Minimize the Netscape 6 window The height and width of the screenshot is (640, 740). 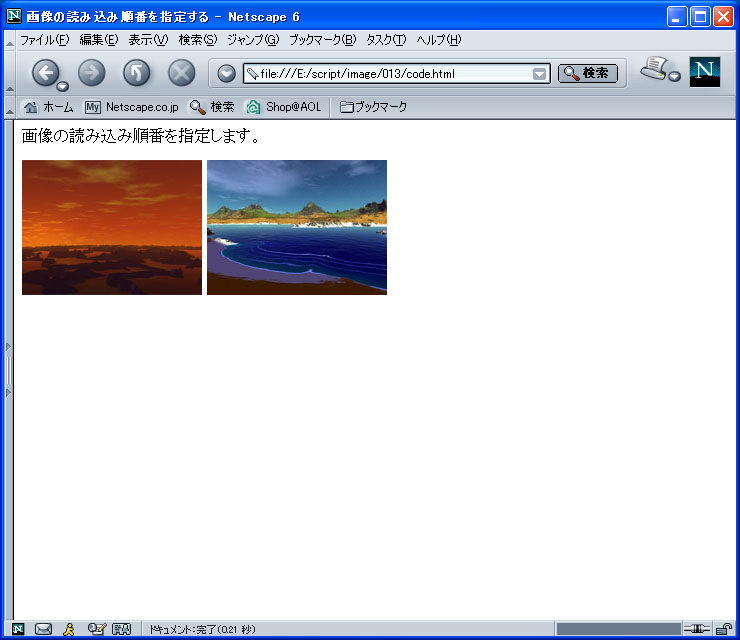click(x=677, y=17)
